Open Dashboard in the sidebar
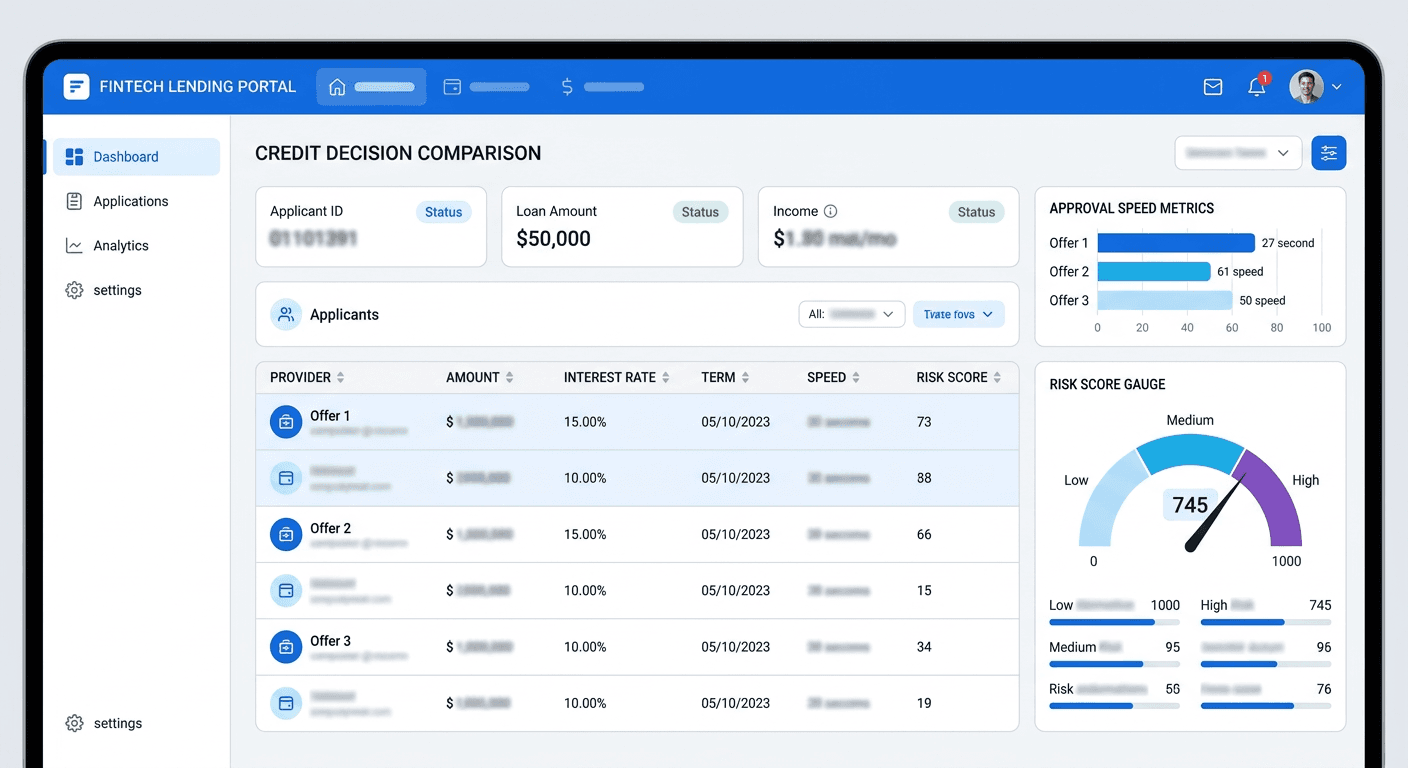This screenshot has height=768, width=1408. 136,157
